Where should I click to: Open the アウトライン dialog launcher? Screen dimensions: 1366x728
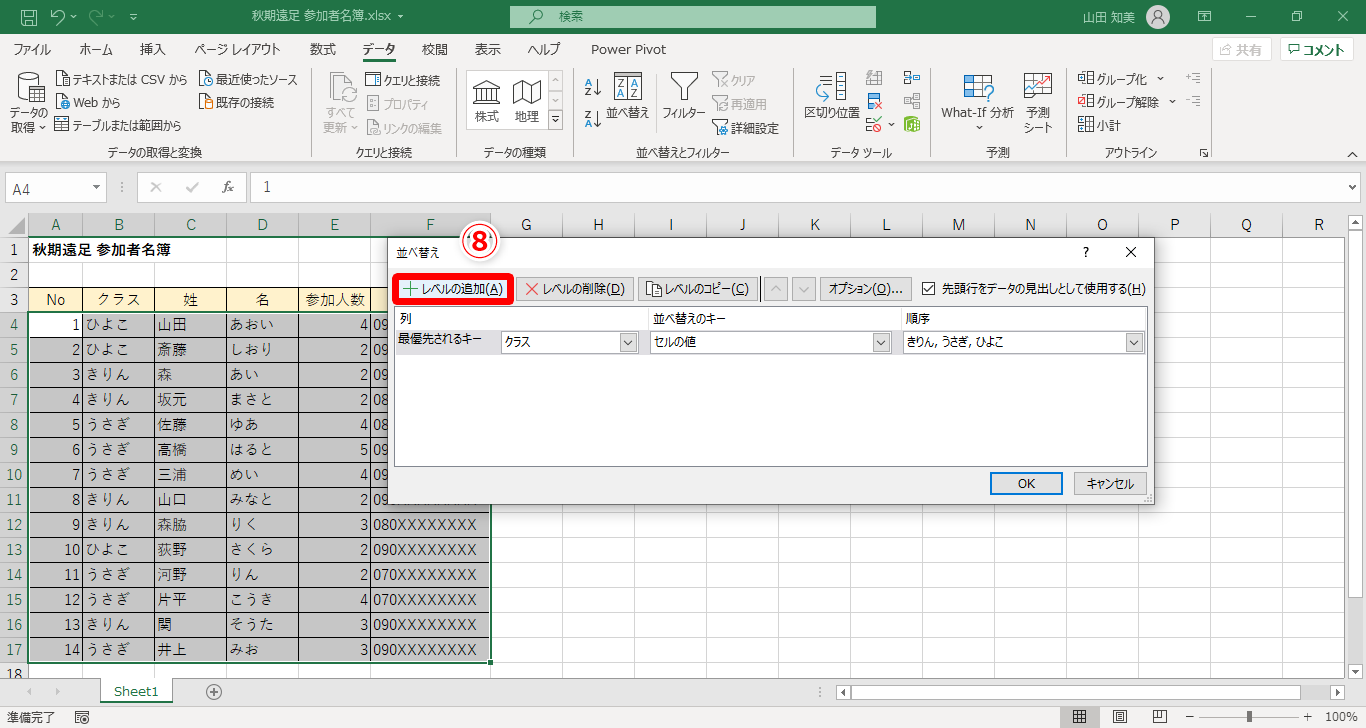[x=1204, y=153]
